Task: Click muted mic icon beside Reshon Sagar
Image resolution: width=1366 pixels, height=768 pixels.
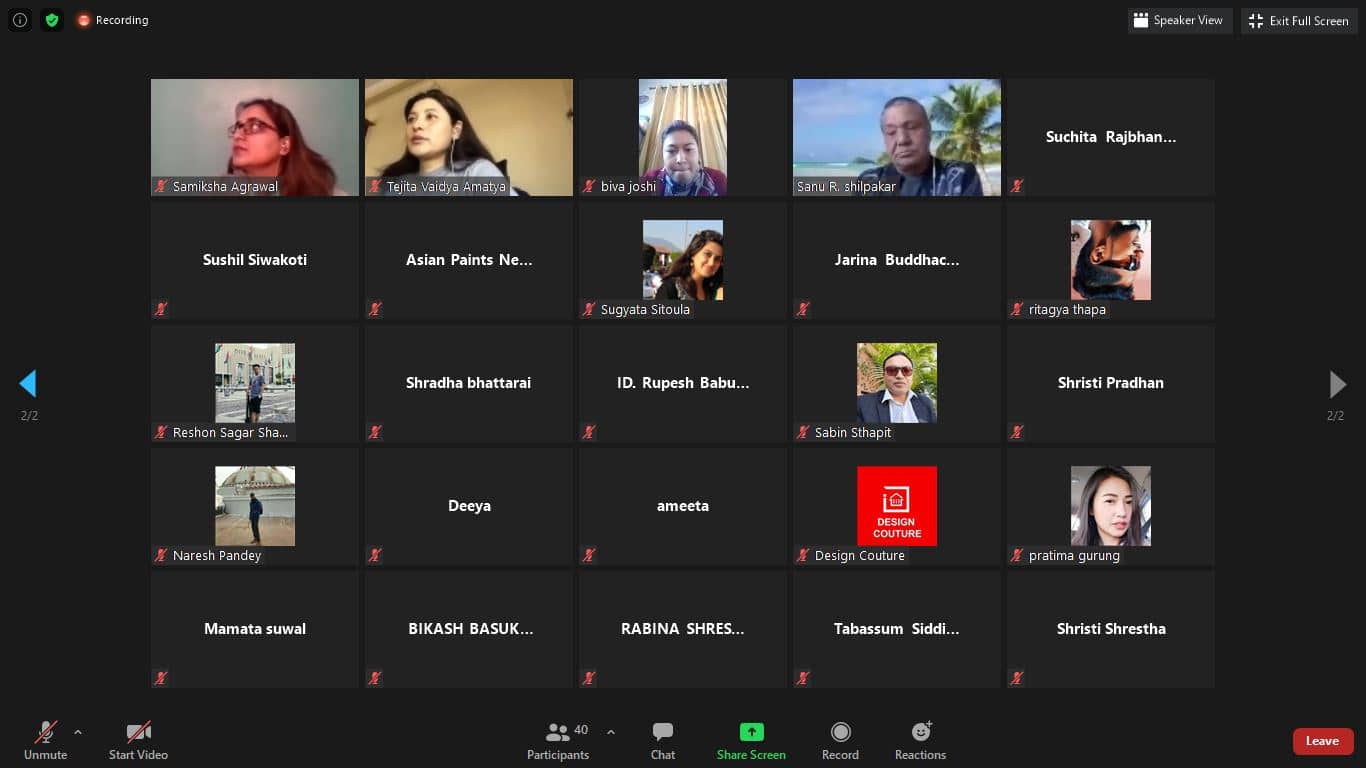Action: click(161, 432)
